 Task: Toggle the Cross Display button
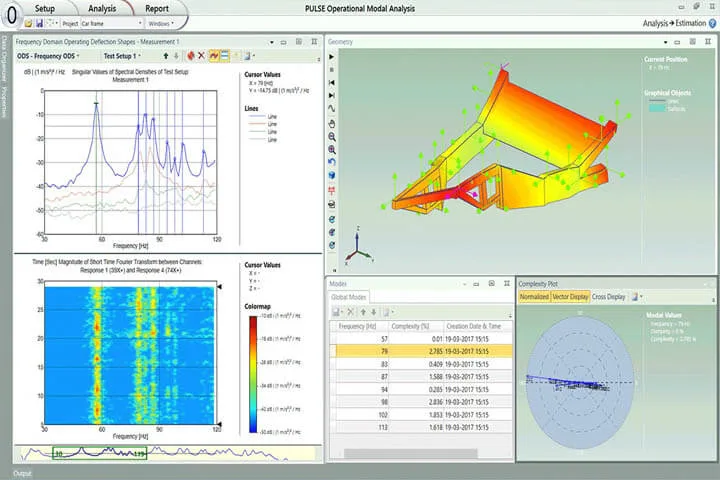point(608,297)
